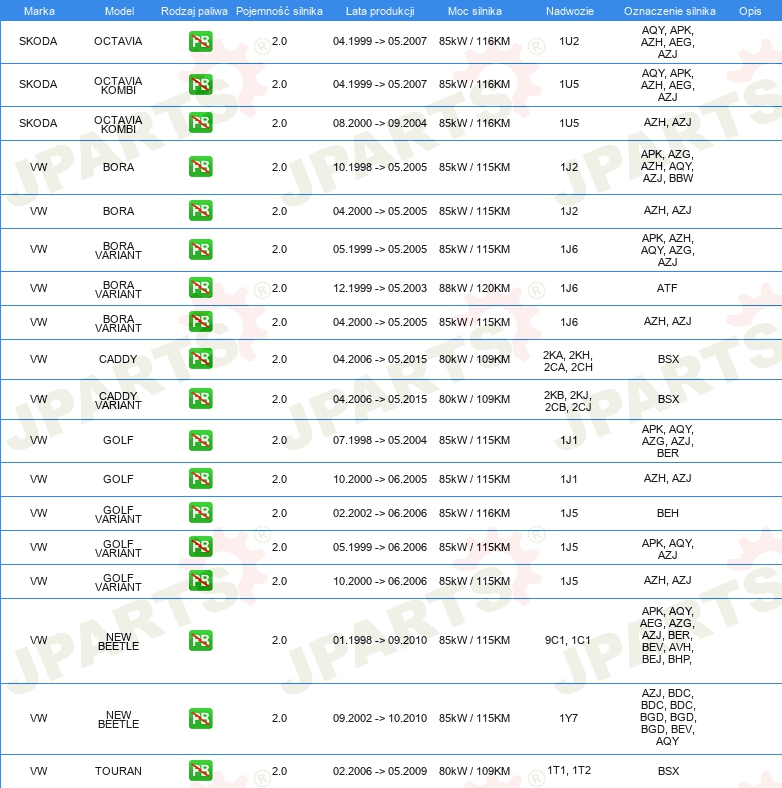
Task: Click the Pojemność silnika column header
Action: (x=279, y=11)
